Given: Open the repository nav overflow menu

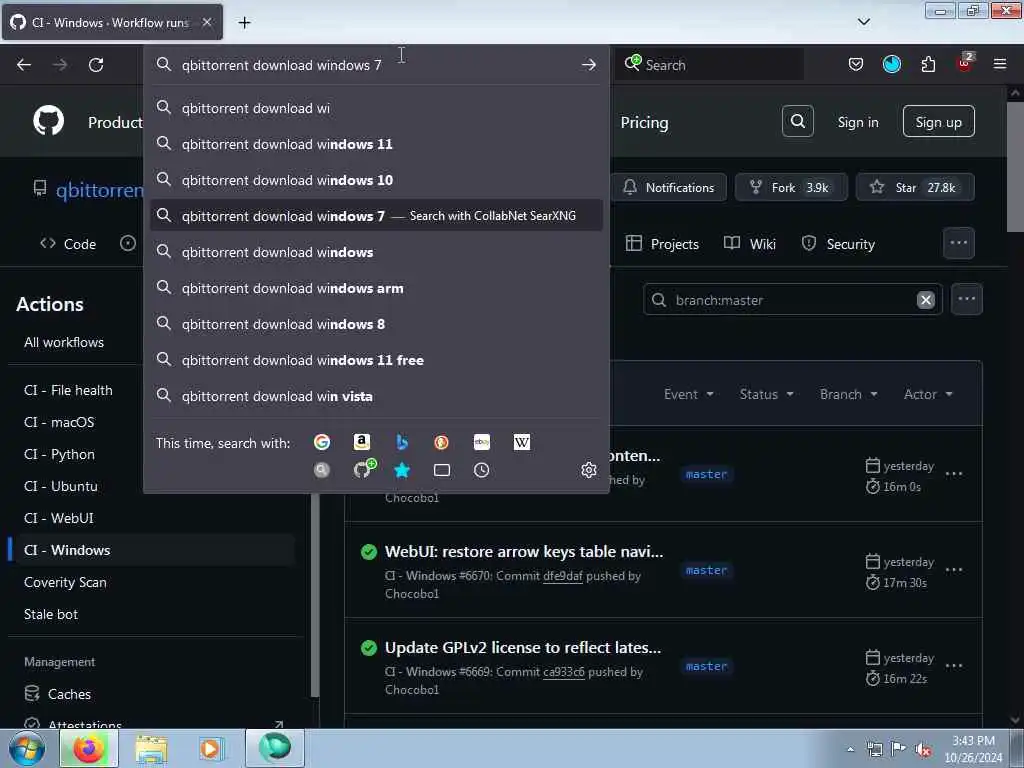Looking at the screenshot, I should click(x=959, y=243).
